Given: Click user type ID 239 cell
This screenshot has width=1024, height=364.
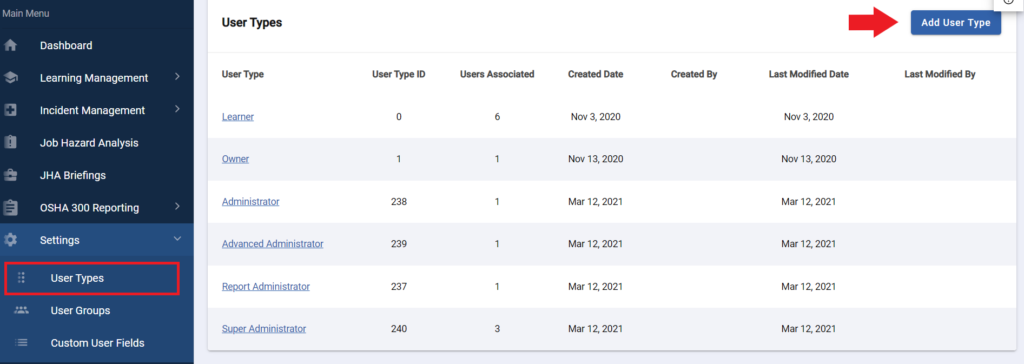Looking at the screenshot, I should click(399, 244).
